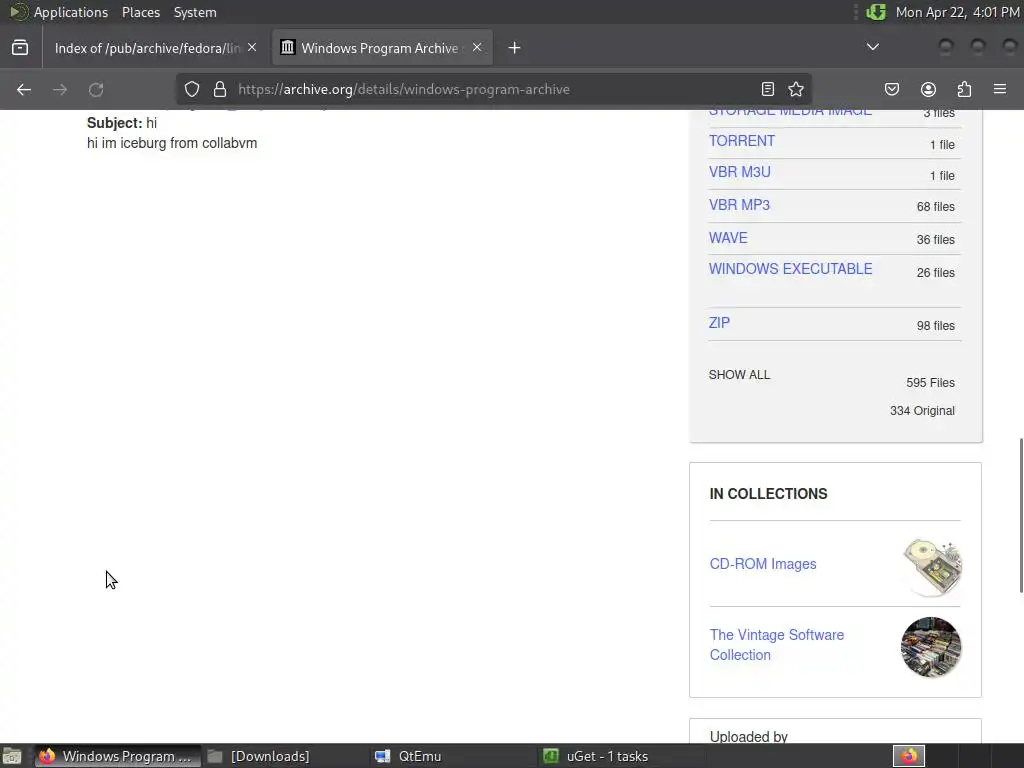Screen dimensions: 1024x768
Task: Click the CD-ROM Images thumbnail image
Action: (932, 567)
